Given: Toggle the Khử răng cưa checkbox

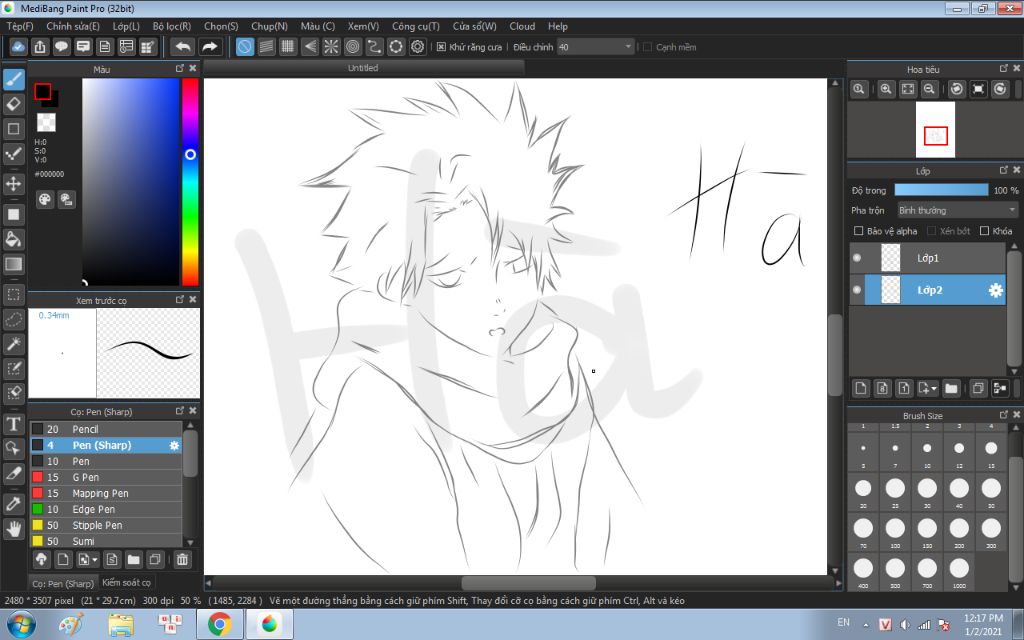Looking at the screenshot, I should point(441,47).
